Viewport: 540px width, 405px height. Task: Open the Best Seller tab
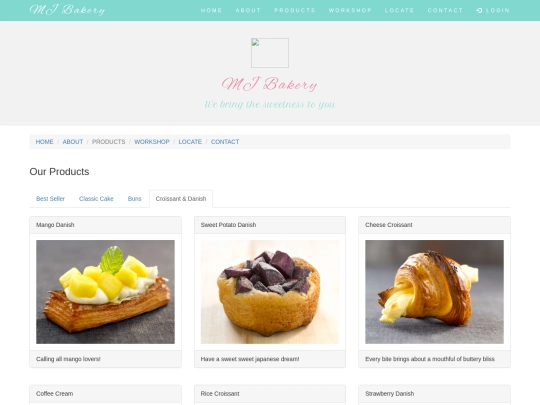point(50,199)
